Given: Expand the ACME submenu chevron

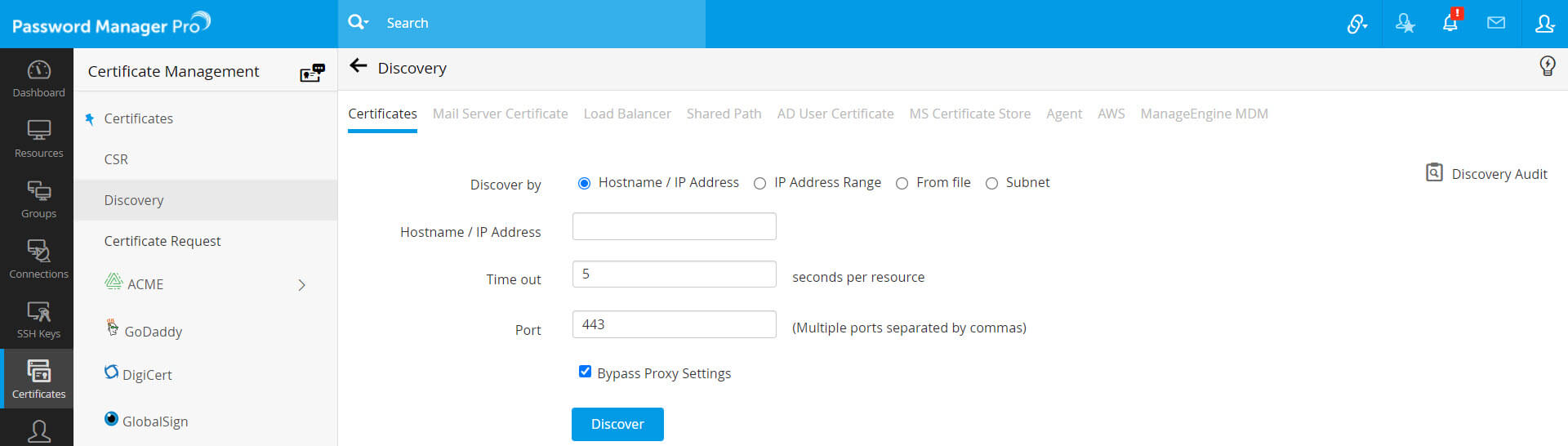Looking at the screenshot, I should [x=301, y=285].
